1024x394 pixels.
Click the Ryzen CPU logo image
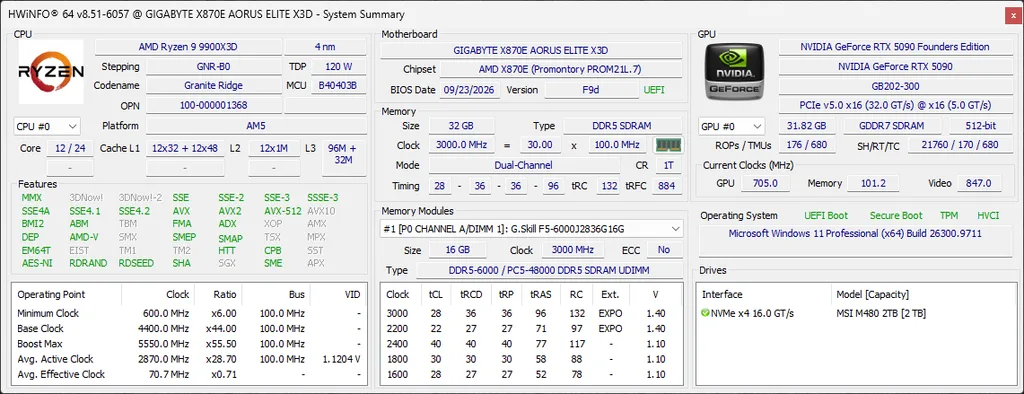coord(51,72)
